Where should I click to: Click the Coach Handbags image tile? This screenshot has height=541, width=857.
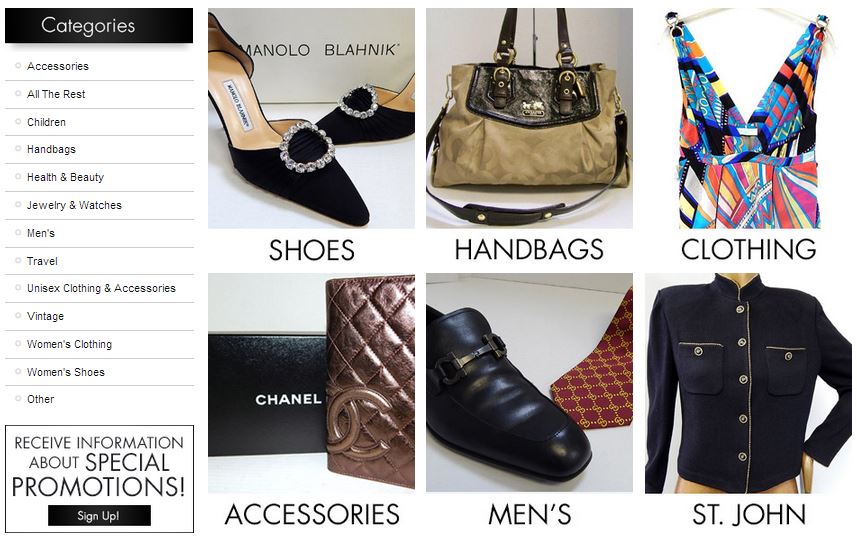tap(529, 135)
